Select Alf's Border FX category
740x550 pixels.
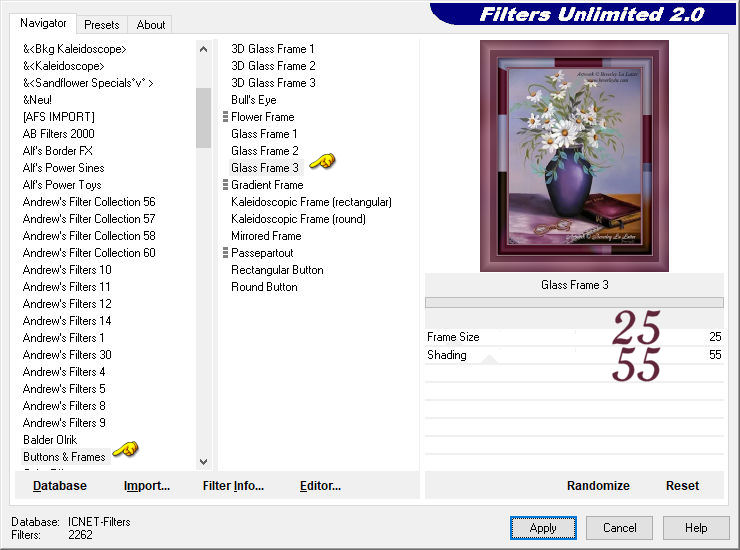[x=58, y=151]
